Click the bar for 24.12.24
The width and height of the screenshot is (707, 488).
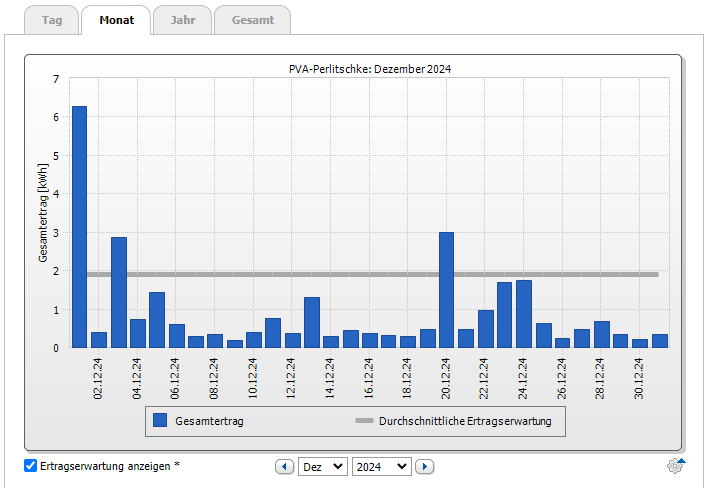coord(524,314)
